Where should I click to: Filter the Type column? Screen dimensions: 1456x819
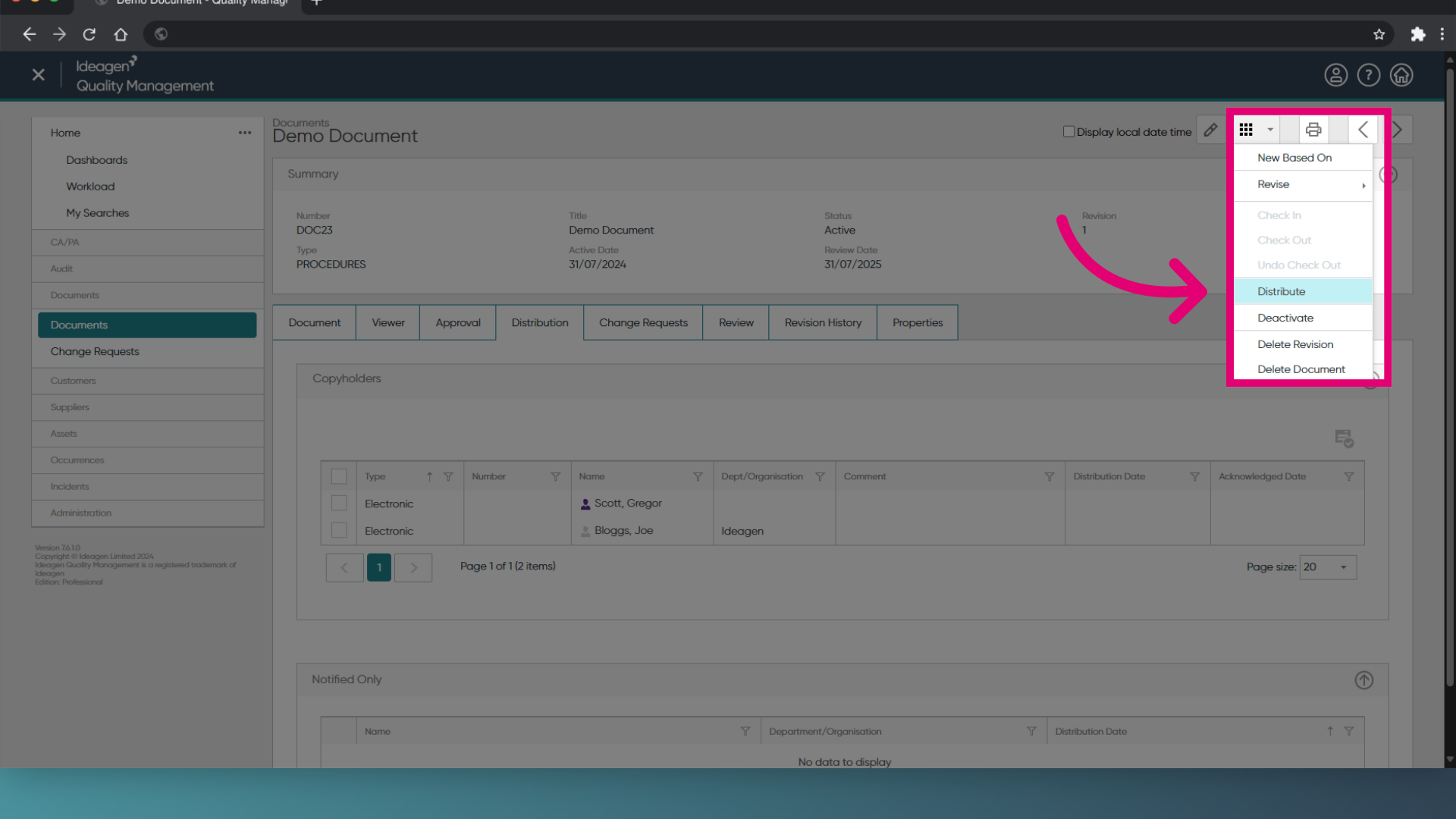pyautogui.click(x=448, y=477)
